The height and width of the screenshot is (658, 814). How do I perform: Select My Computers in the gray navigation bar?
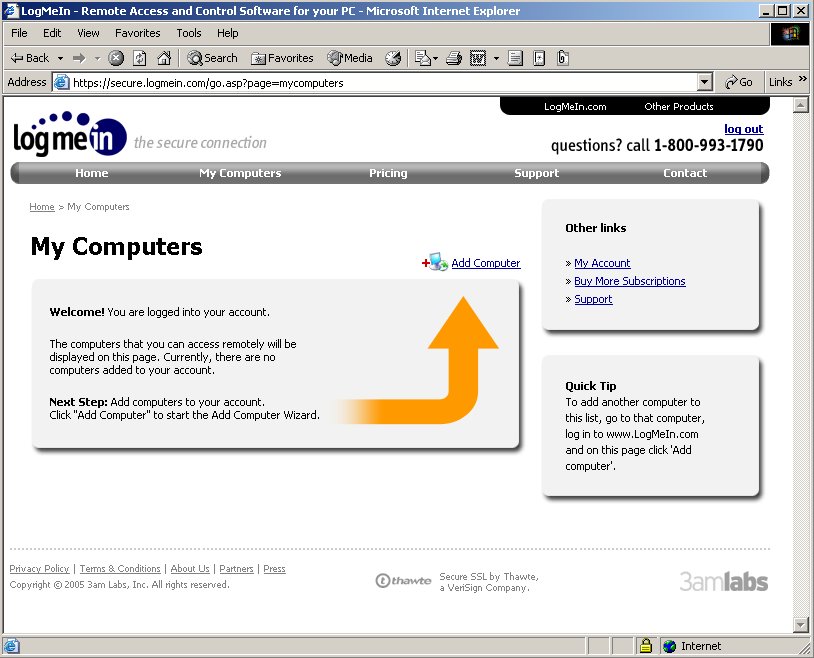point(240,173)
